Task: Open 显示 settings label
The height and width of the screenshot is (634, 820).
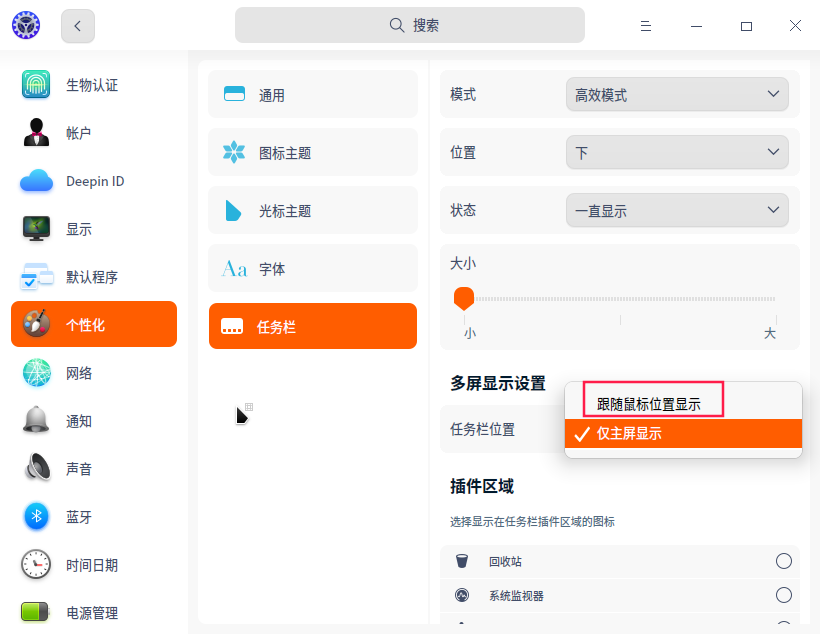Action: tap(78, 229)
